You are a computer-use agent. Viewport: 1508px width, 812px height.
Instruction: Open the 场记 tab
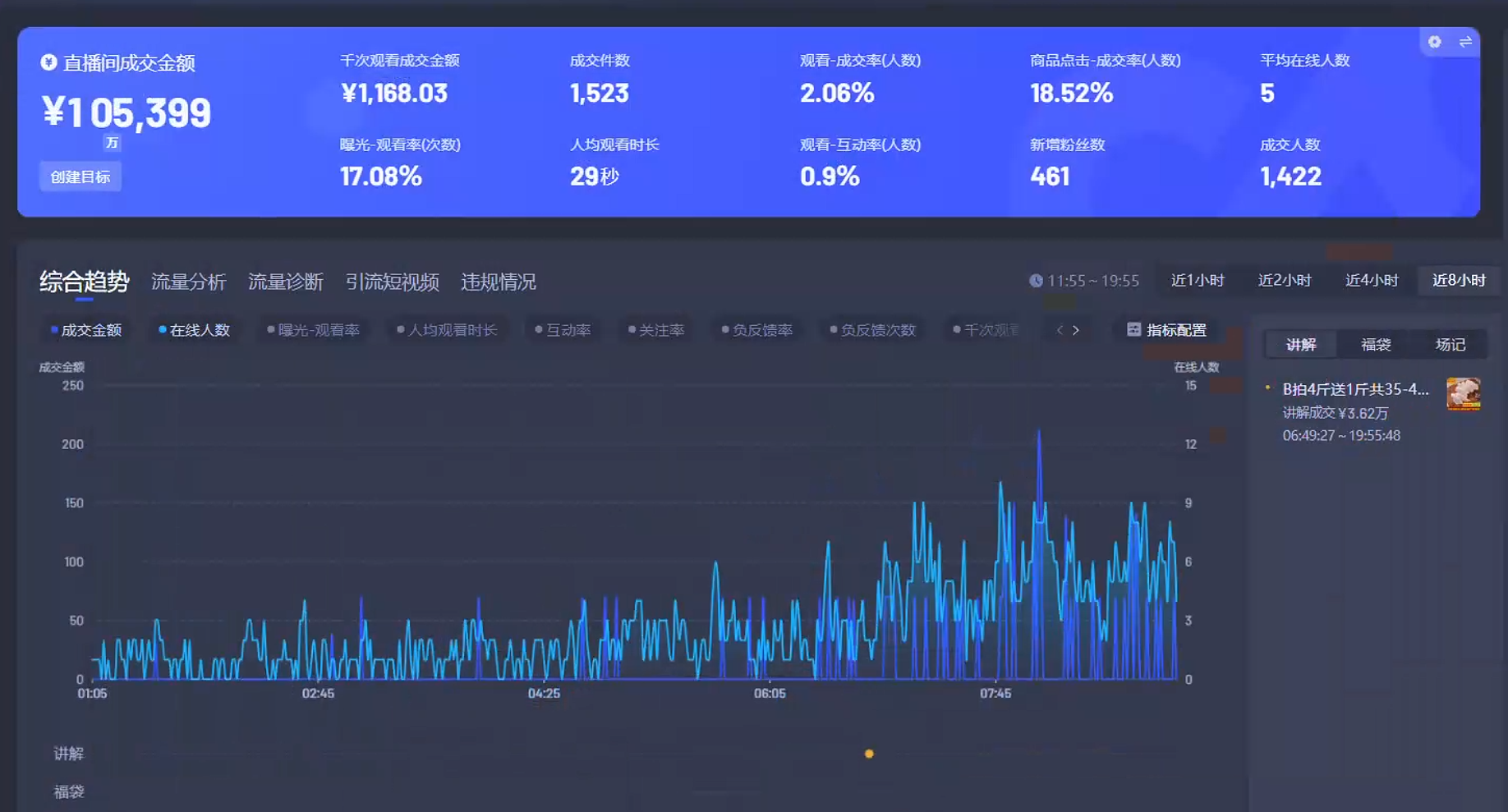[1449, 344]
